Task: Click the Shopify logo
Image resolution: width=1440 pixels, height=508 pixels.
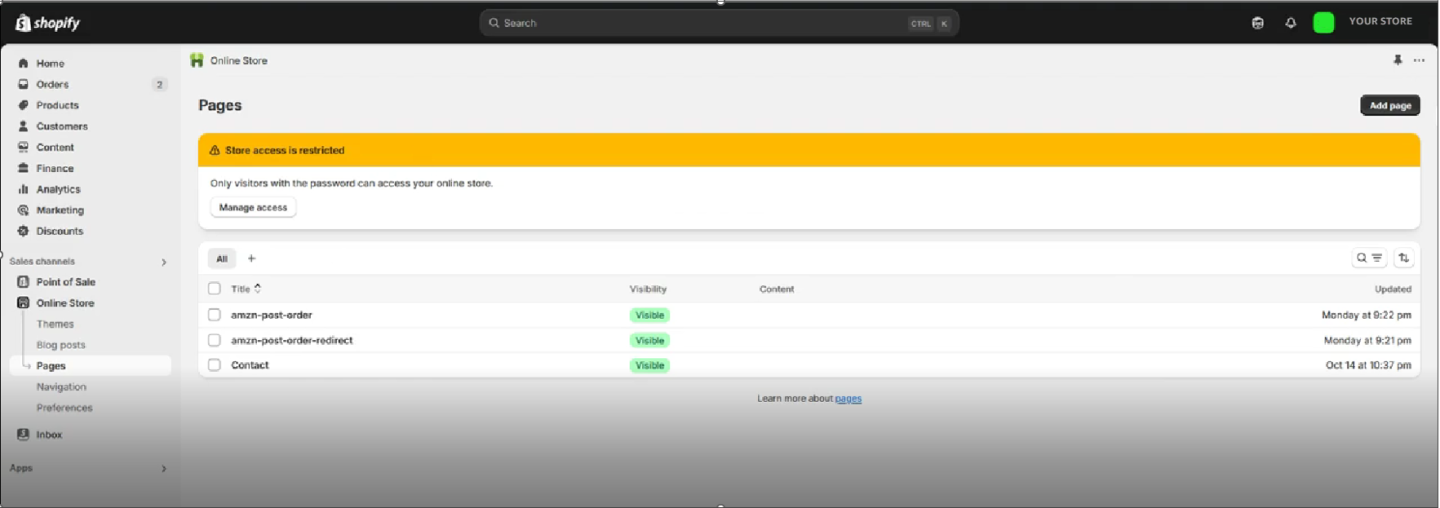Action: pos(47,22)
